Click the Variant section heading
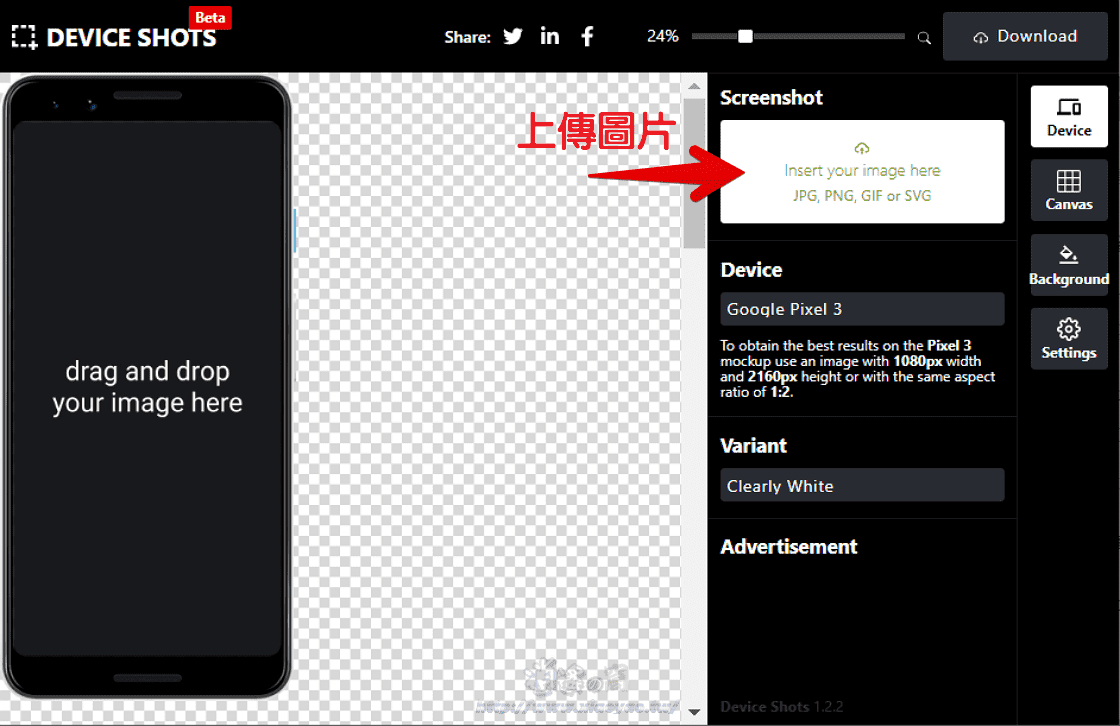The width and height of the screenshot is (1120, 726). (754, 446)
